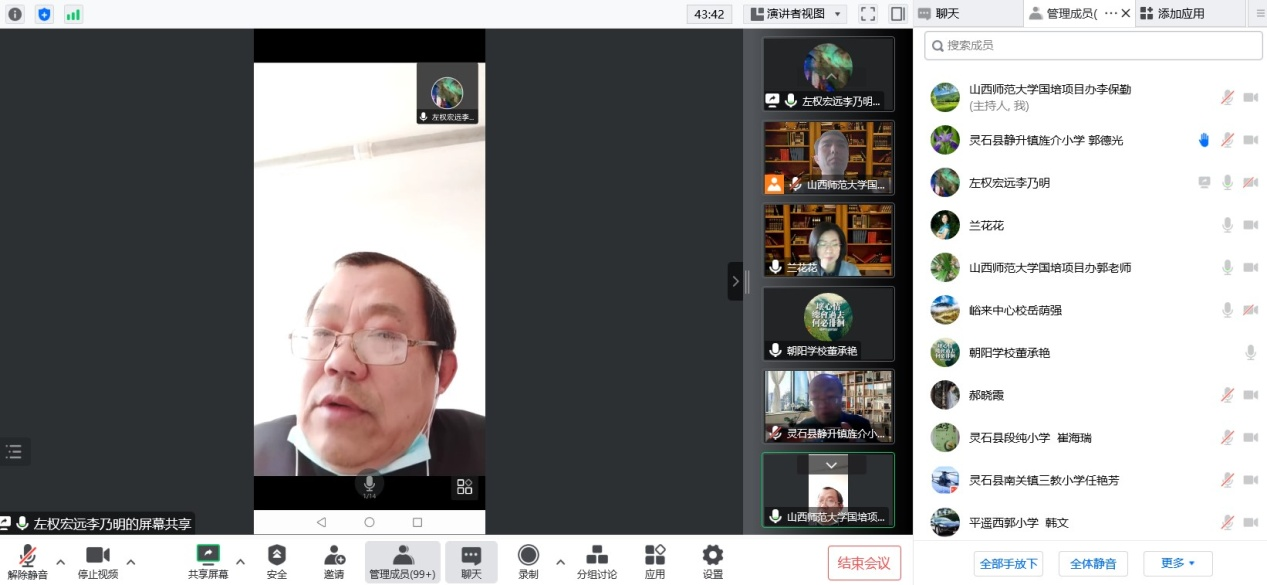This screenshot has height=585, width=1267.
Task: Toggle the 管理成员(99+) members panel
Action: coord(402,562)
